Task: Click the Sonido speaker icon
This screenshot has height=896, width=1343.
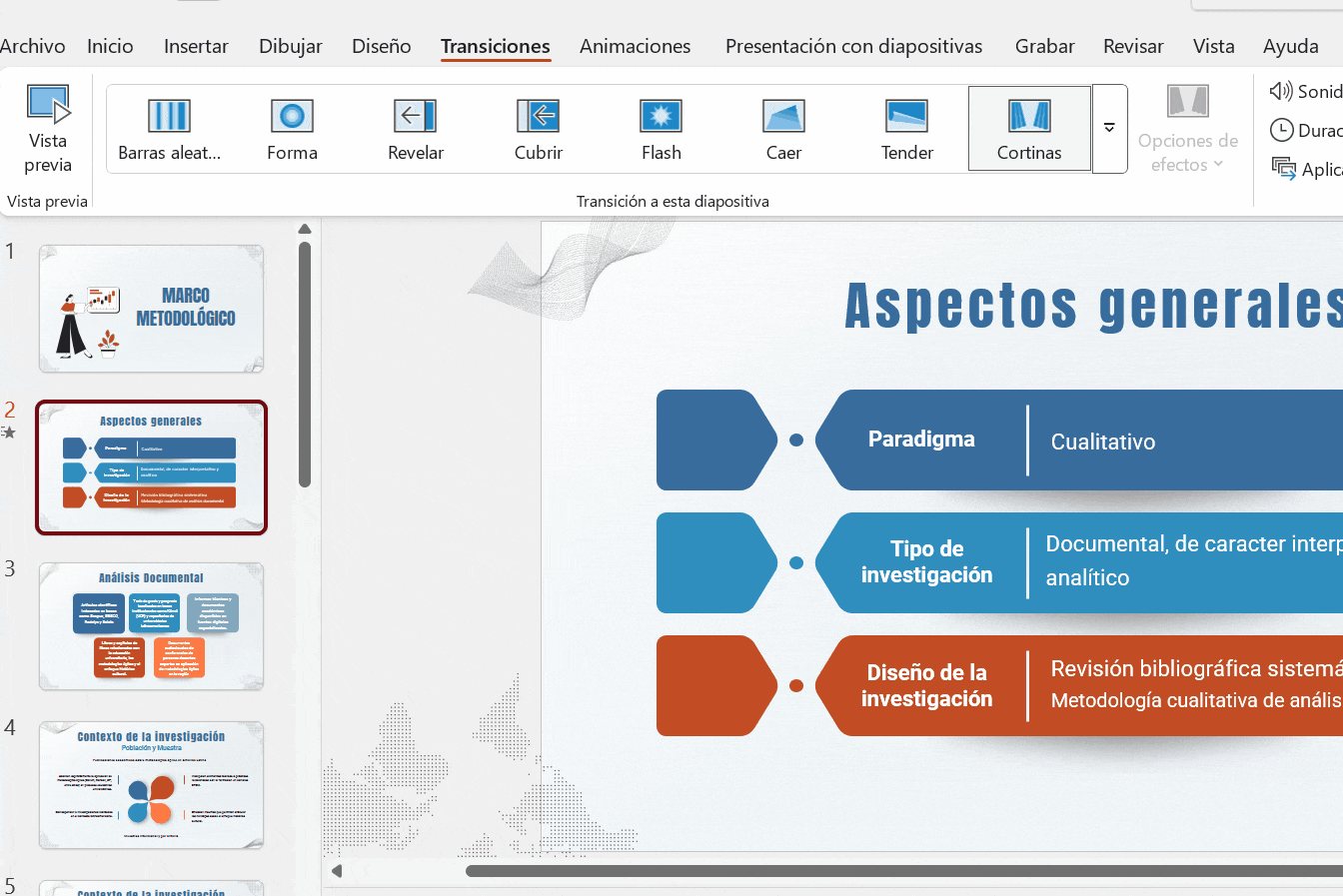Action: coord(1281,92)
